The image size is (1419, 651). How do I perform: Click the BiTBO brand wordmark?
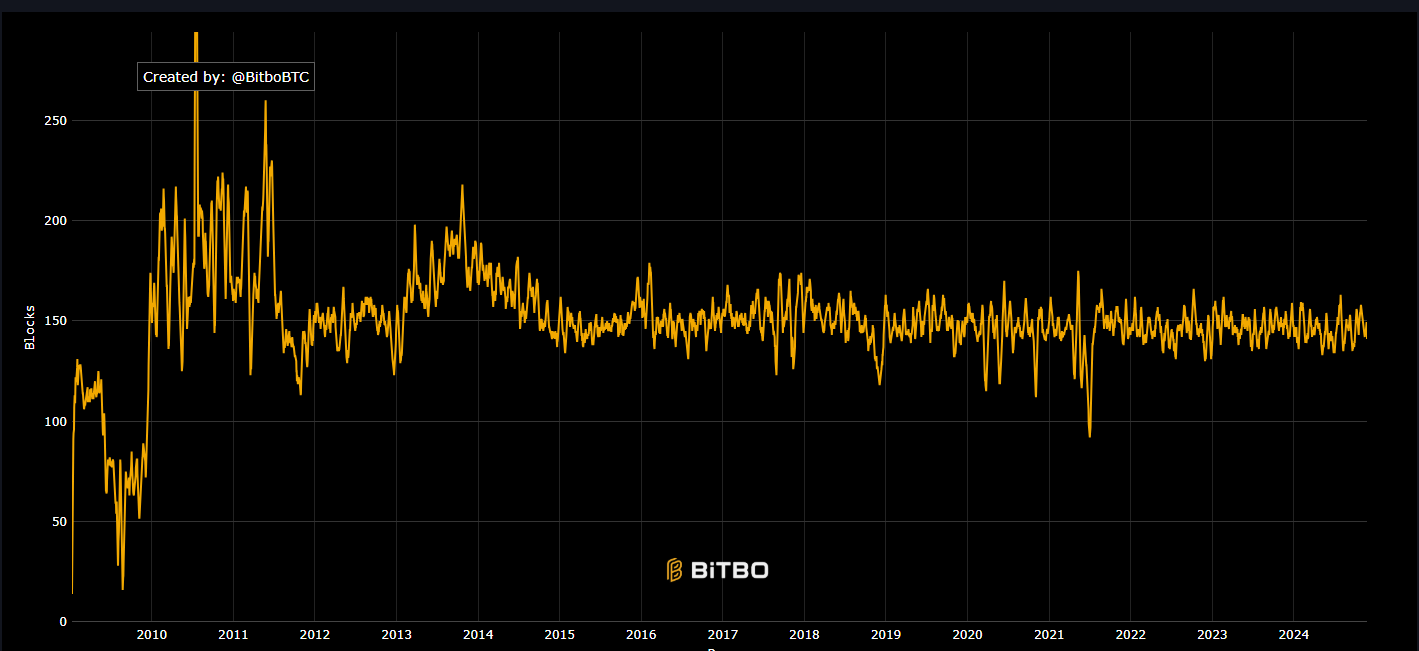[730, 570]
